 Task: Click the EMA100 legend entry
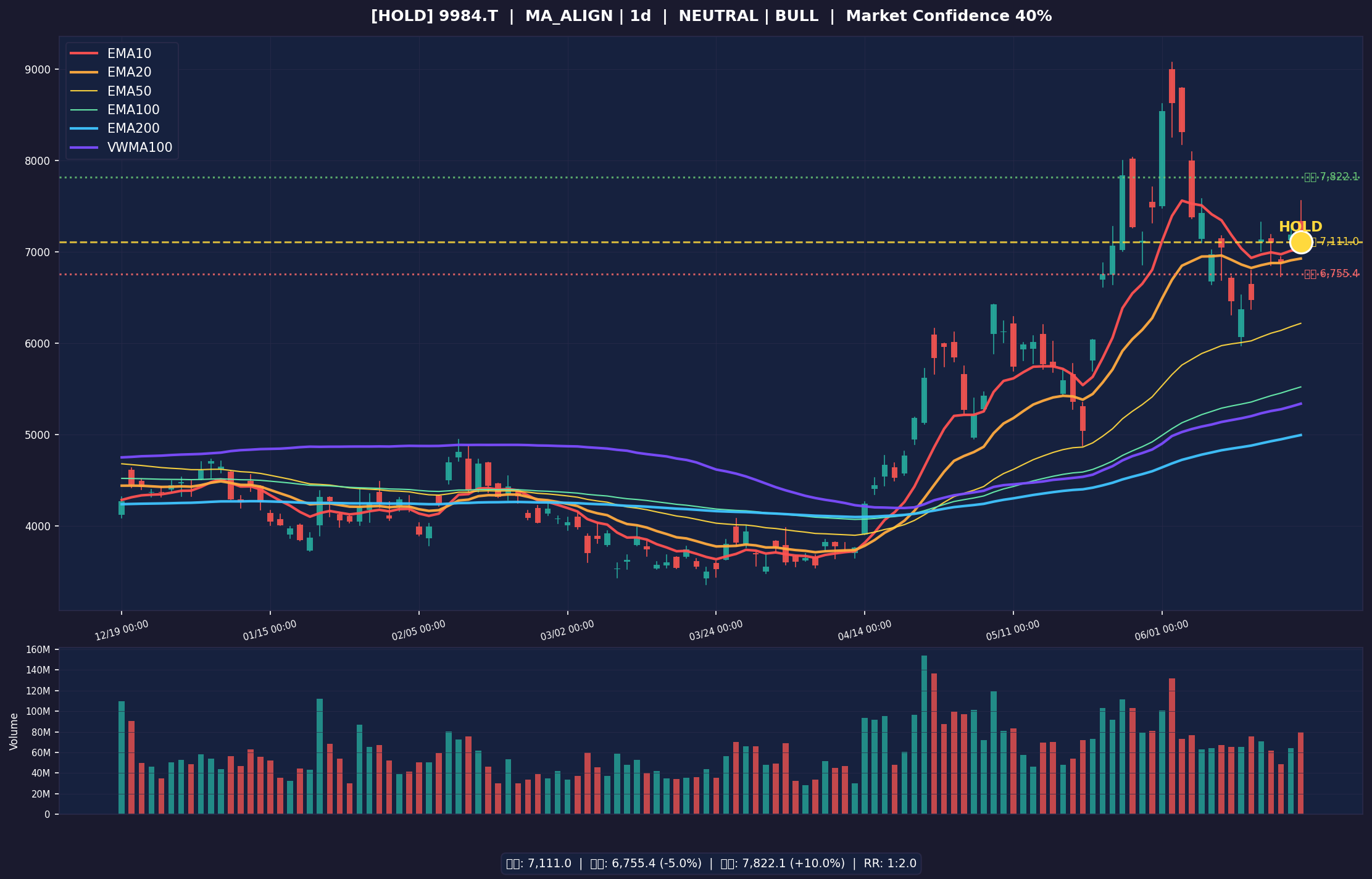point(122,110)
